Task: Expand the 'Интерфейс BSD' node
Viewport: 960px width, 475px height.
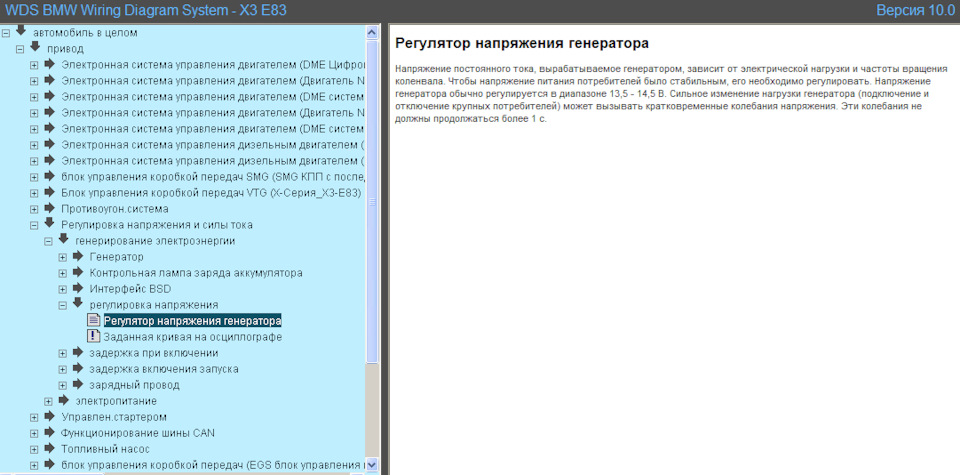Action: [x=62, y=289]
